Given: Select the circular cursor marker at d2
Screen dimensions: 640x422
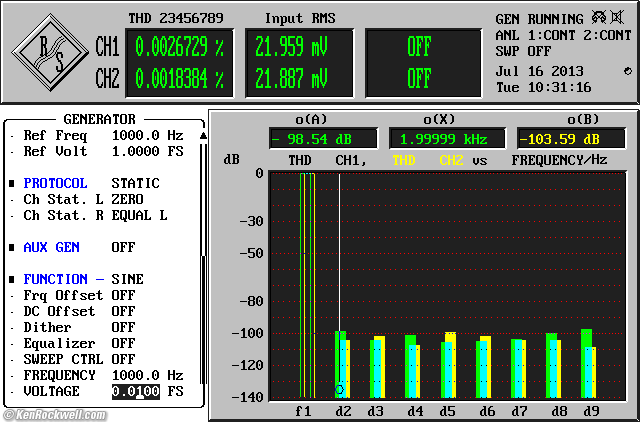Looking at the screenshot, I should (340, 389).
